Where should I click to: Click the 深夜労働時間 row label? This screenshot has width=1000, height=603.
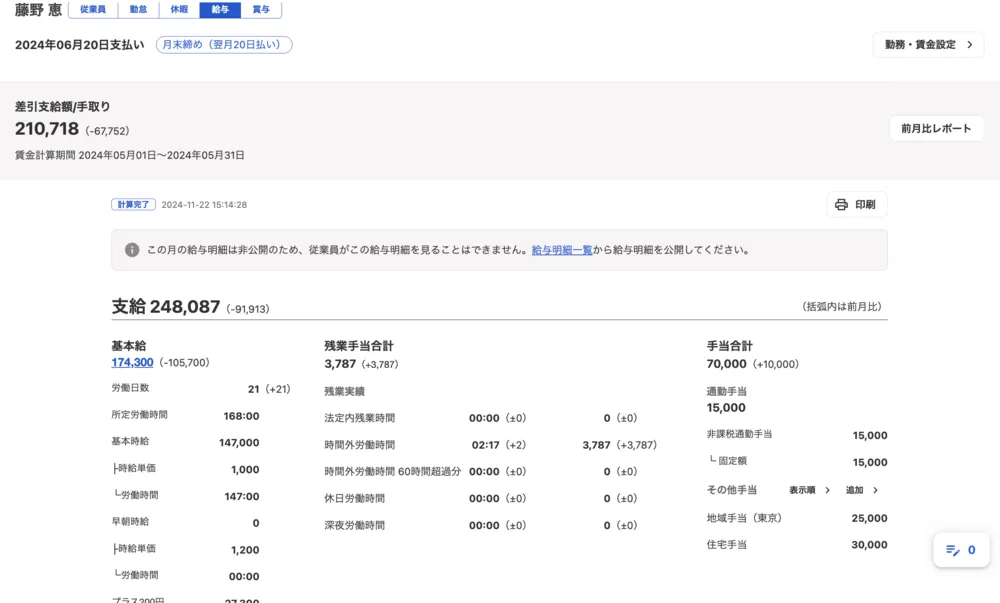click(355, 525)
